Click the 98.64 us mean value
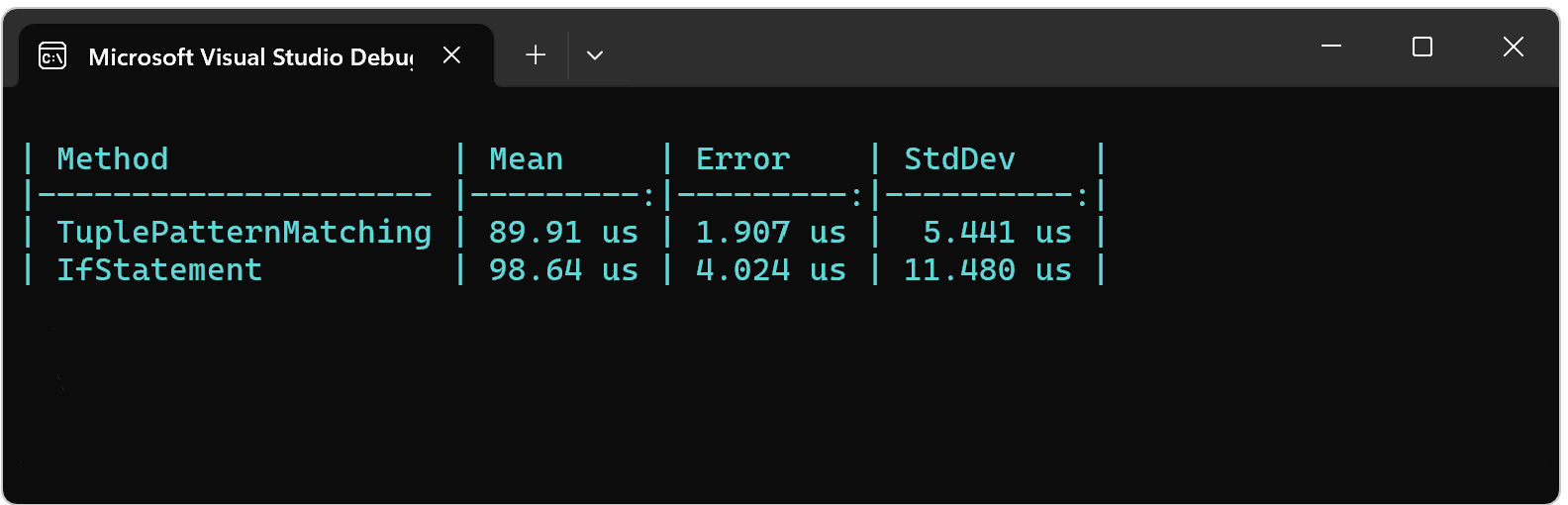Image resolution: width=1568 pixels, height=505 pixels. [563, 269]
